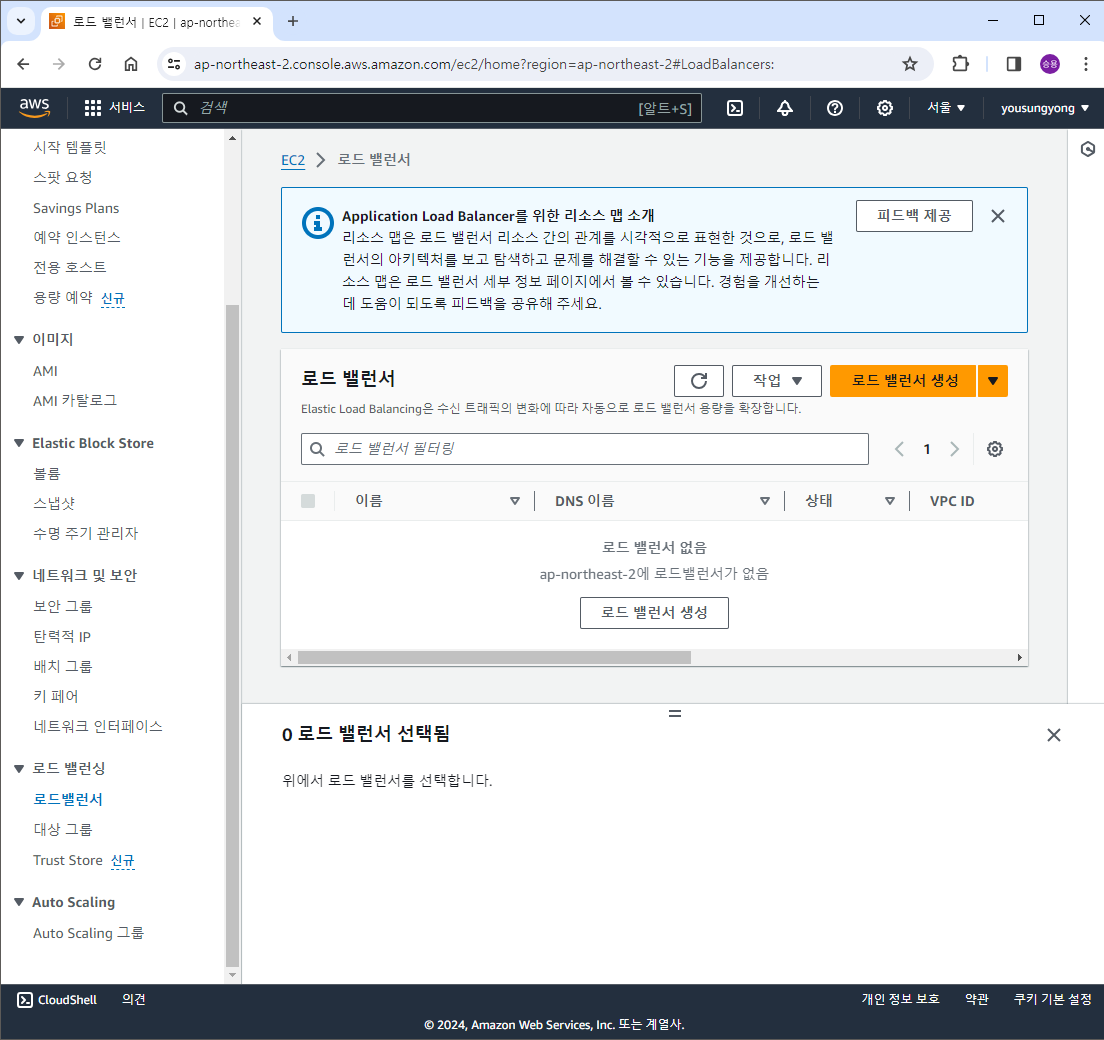Click the browser address bar URL
Screen dimensions: 1104x1040
(x=484, y=64)
